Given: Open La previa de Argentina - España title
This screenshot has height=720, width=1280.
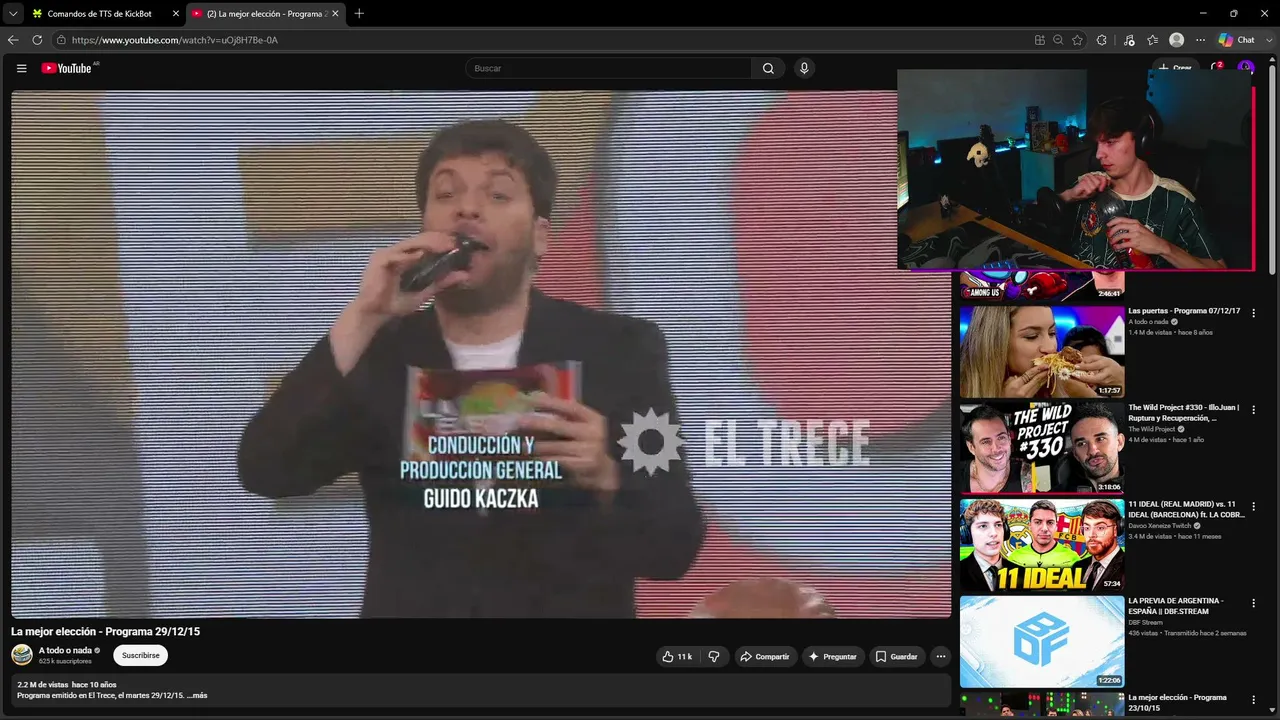Looking at the screenshot, I should click(1176, 606).
